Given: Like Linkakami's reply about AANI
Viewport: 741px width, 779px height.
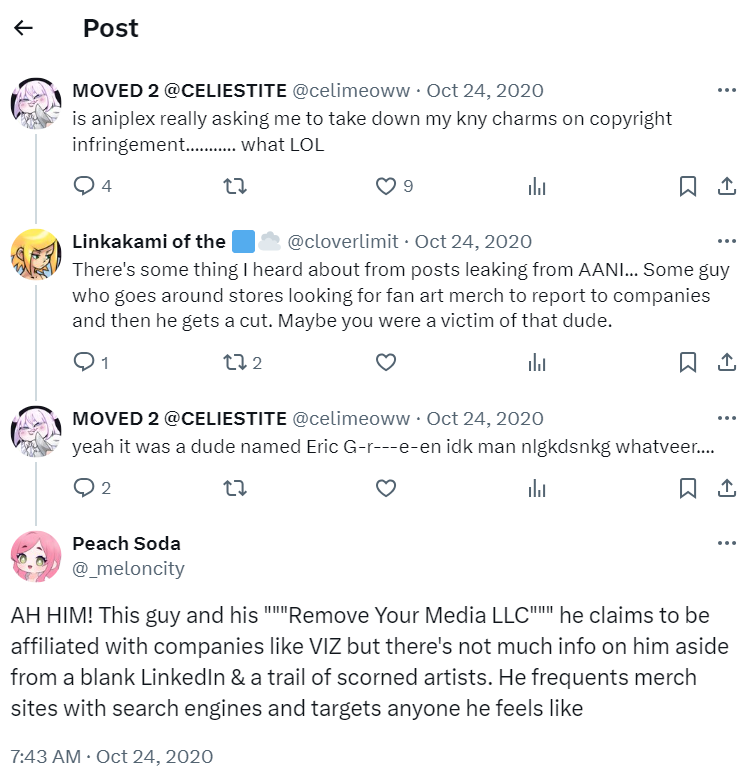Looking at the screenshot, I should 386,362.
